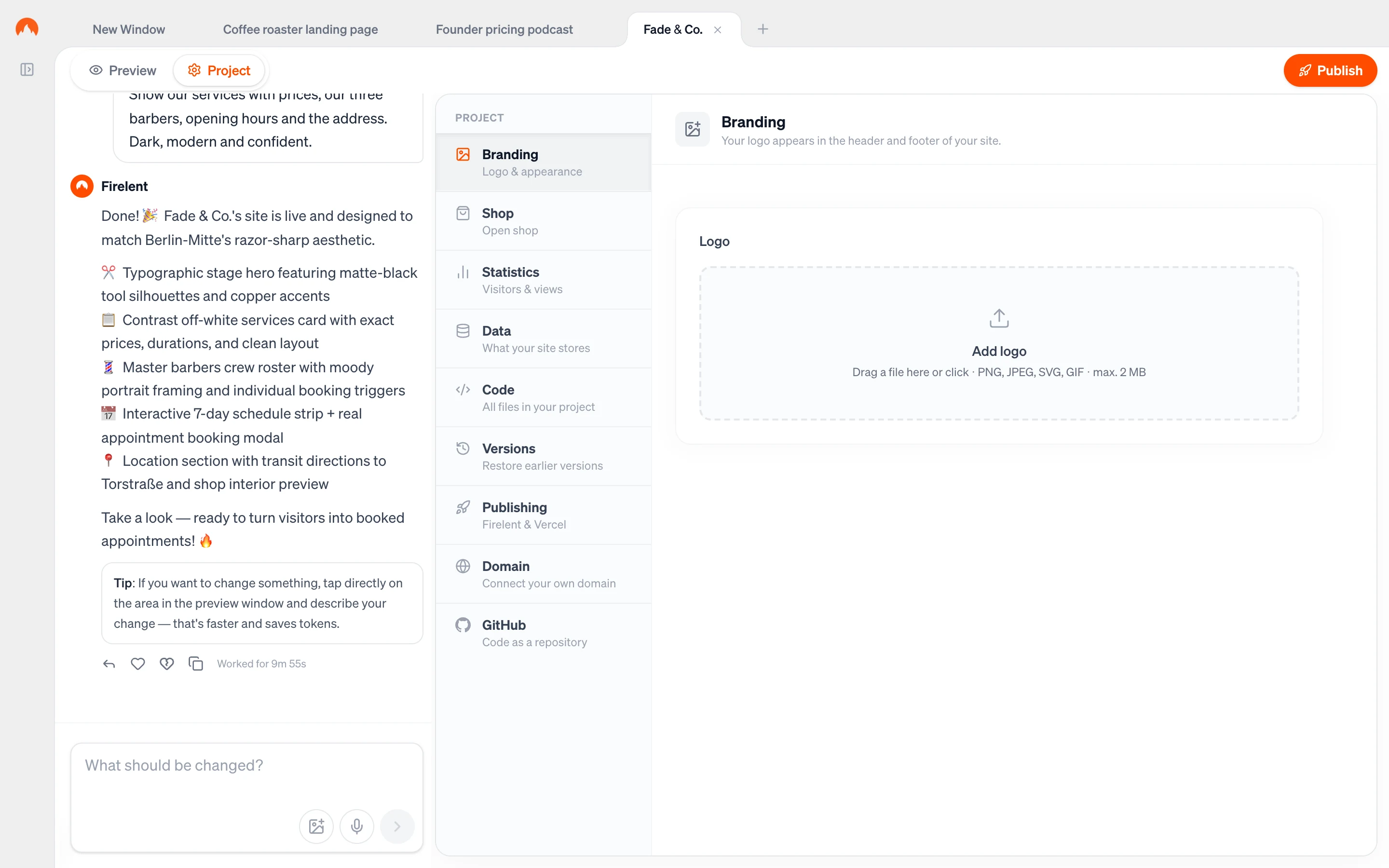Open the Founder pricing podcast tab
This screenshot has height=868, width=1389.
tap(504, 29)
